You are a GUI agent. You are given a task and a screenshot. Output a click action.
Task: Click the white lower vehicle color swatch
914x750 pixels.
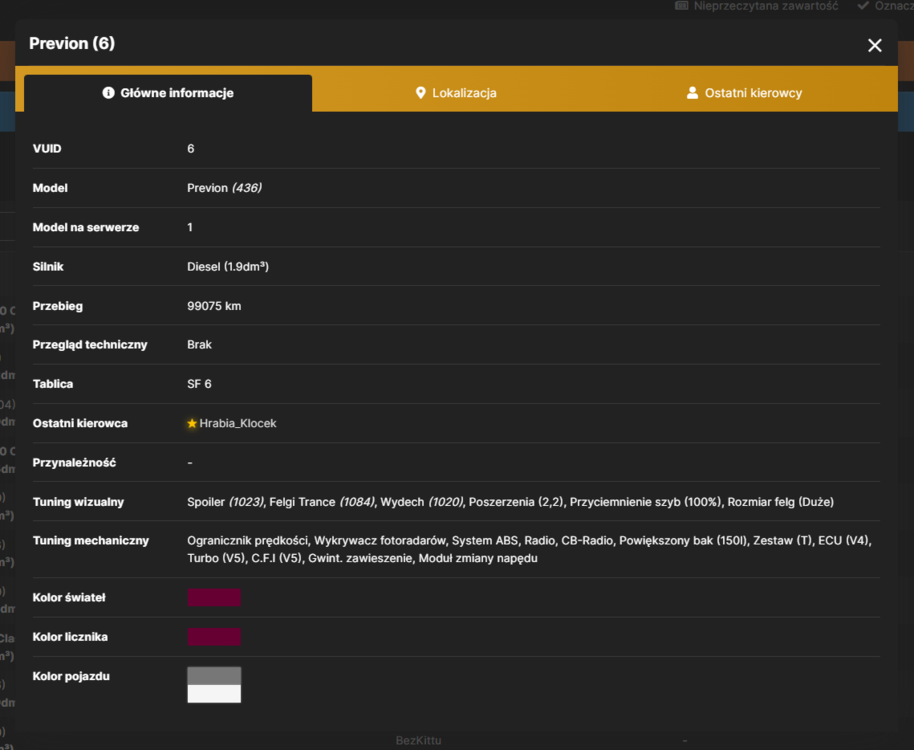pyautogui.click(x=214, y=693)
